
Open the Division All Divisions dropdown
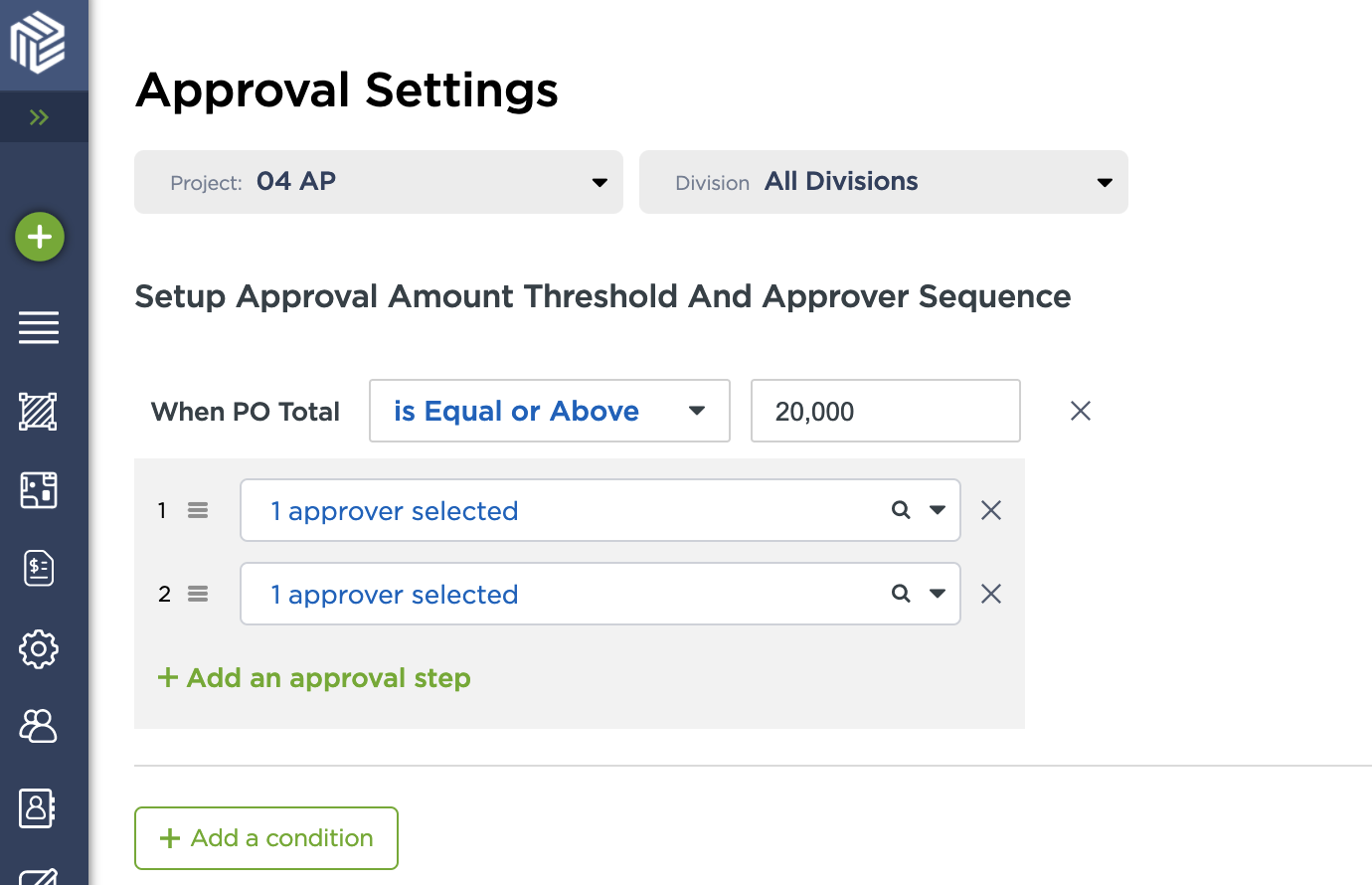(x=883, y=182)
